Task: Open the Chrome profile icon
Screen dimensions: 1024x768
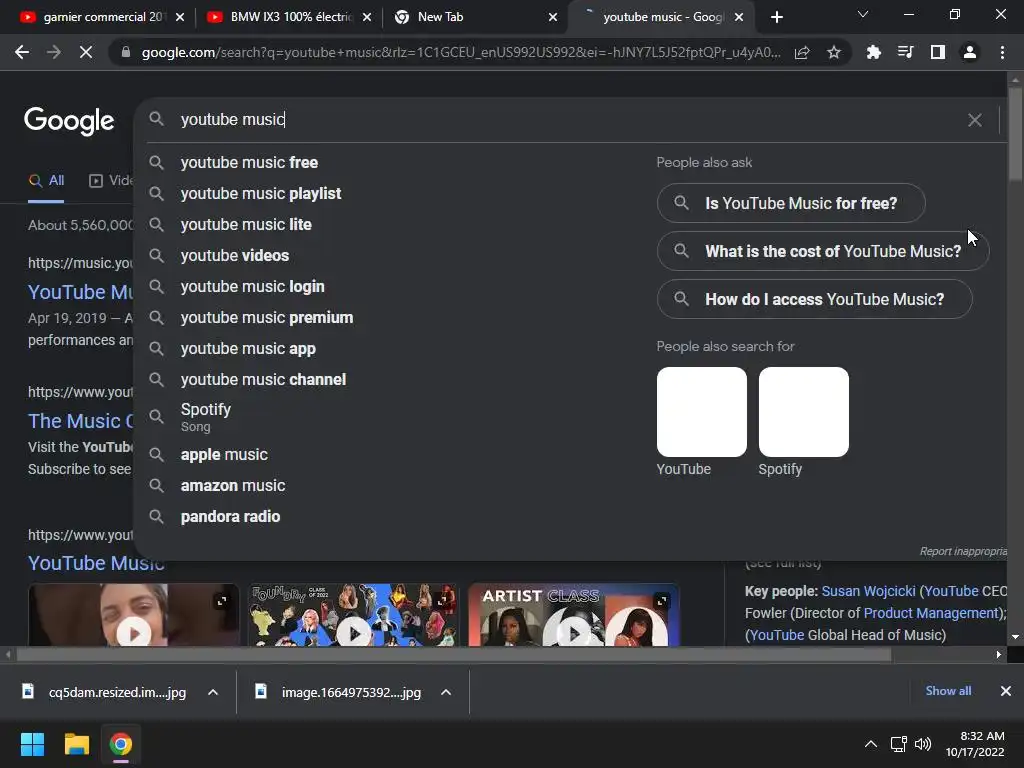Action: point(970,52)
